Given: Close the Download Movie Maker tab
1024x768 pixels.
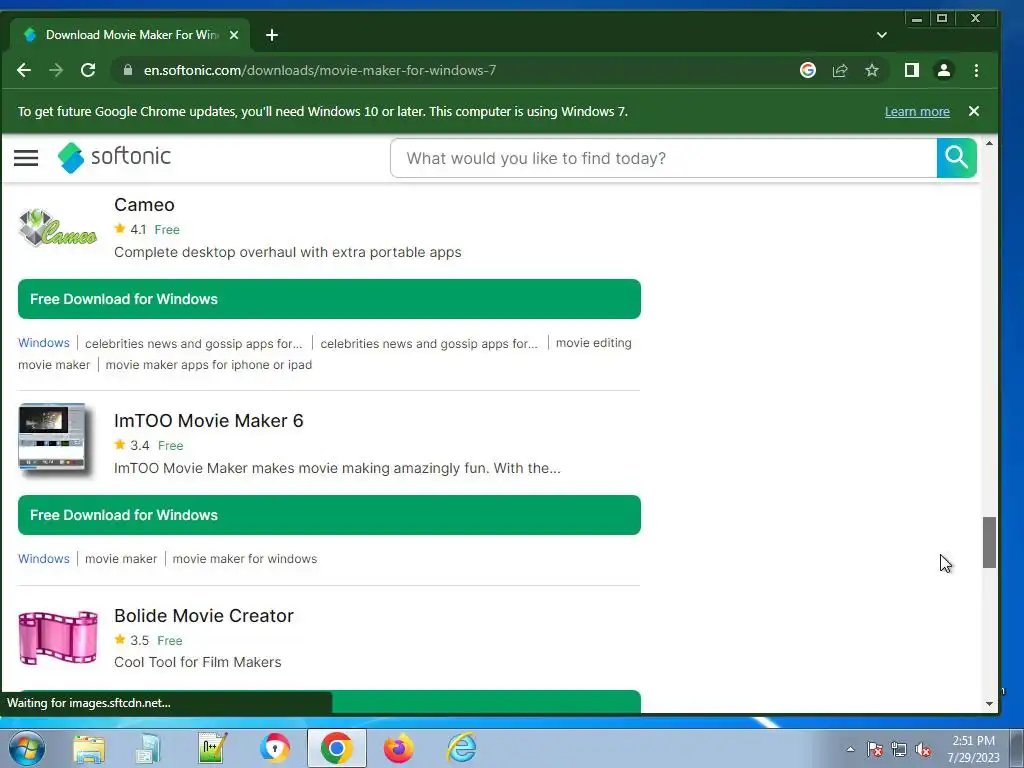Looking at the screenshot, I should [234, 35].
